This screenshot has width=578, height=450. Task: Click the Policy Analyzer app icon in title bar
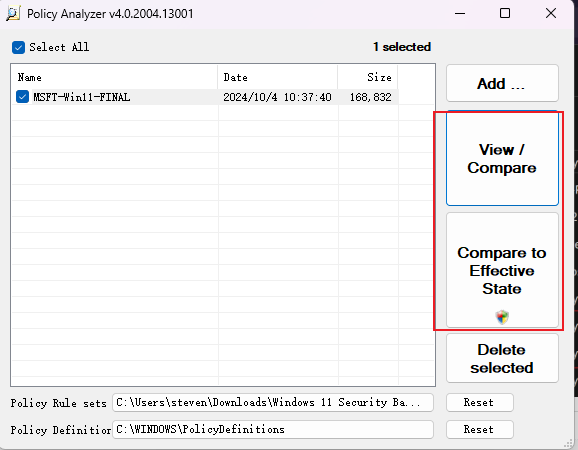pyautogui.click(x=13, y=14)
